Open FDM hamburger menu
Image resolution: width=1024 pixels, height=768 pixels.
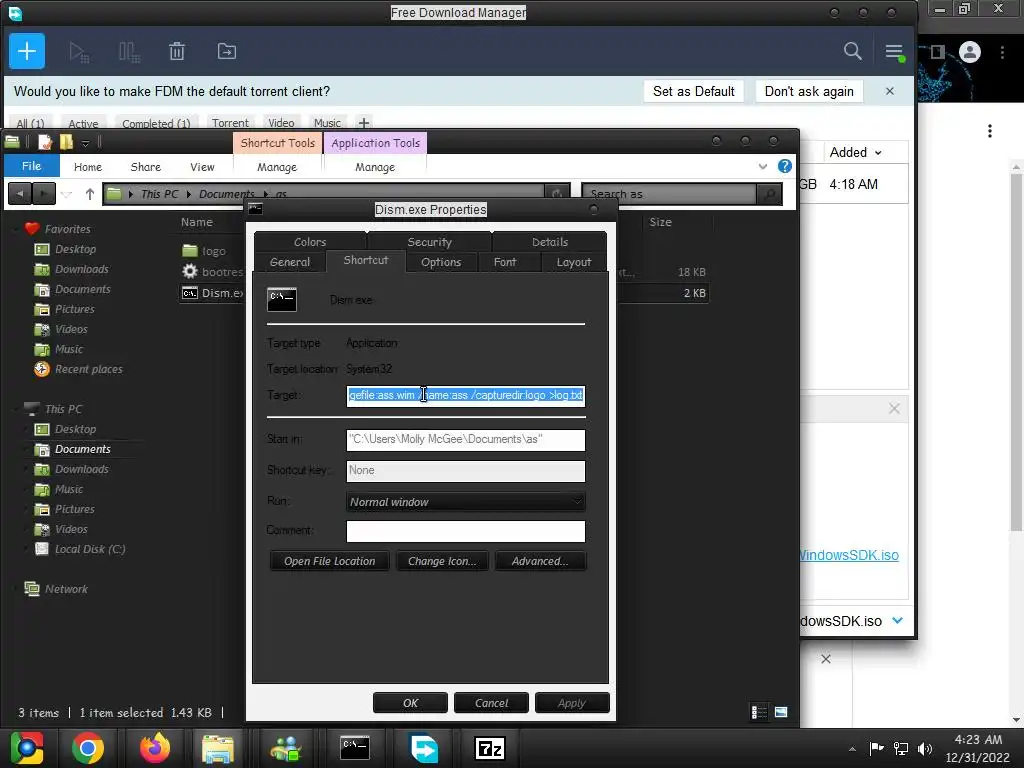[x=894, y=52]
